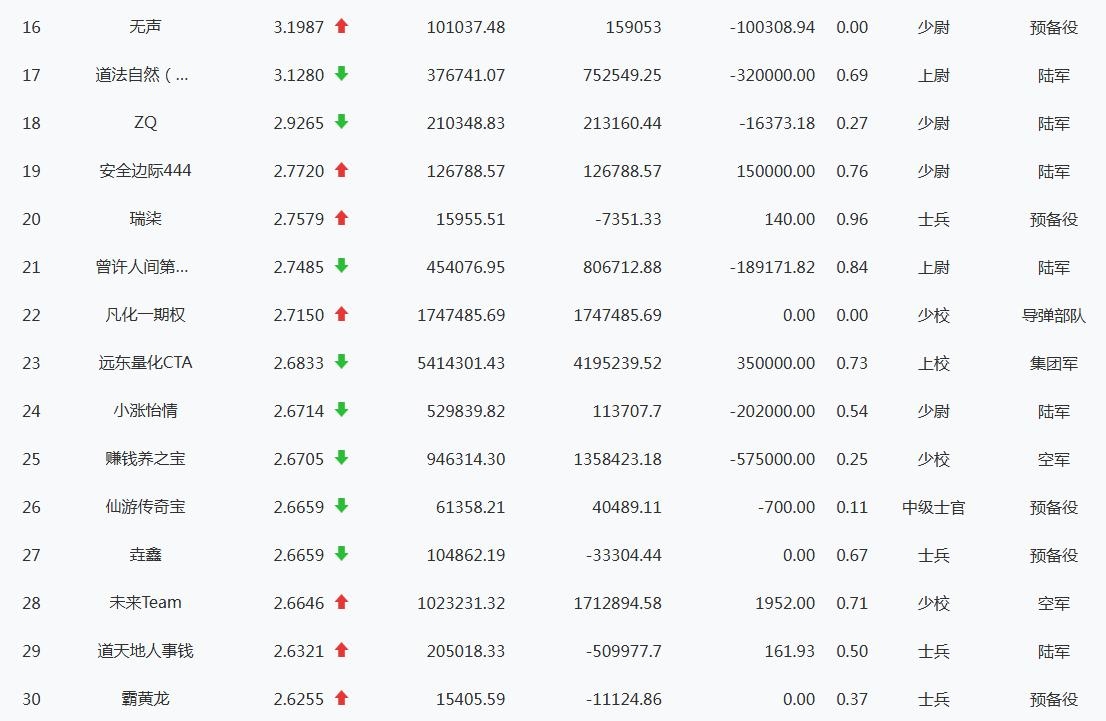The image size is (1106, 721).
Task: Select the nickname 曾许人间第…
Action: [x=142, y=267]
